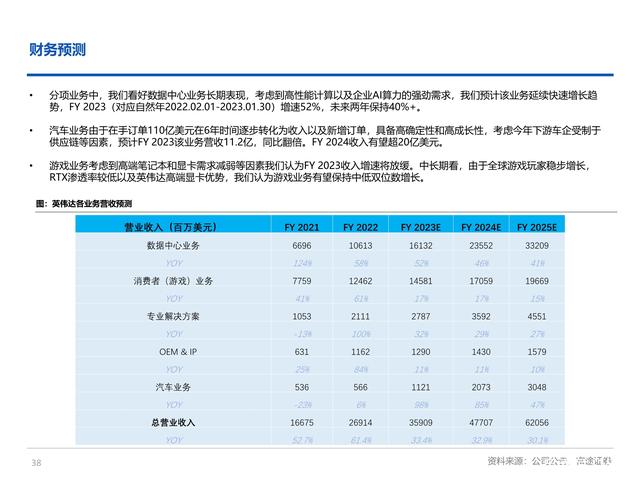Click the row label OEM & IP
640x480 pixels.
click(178, 352)
